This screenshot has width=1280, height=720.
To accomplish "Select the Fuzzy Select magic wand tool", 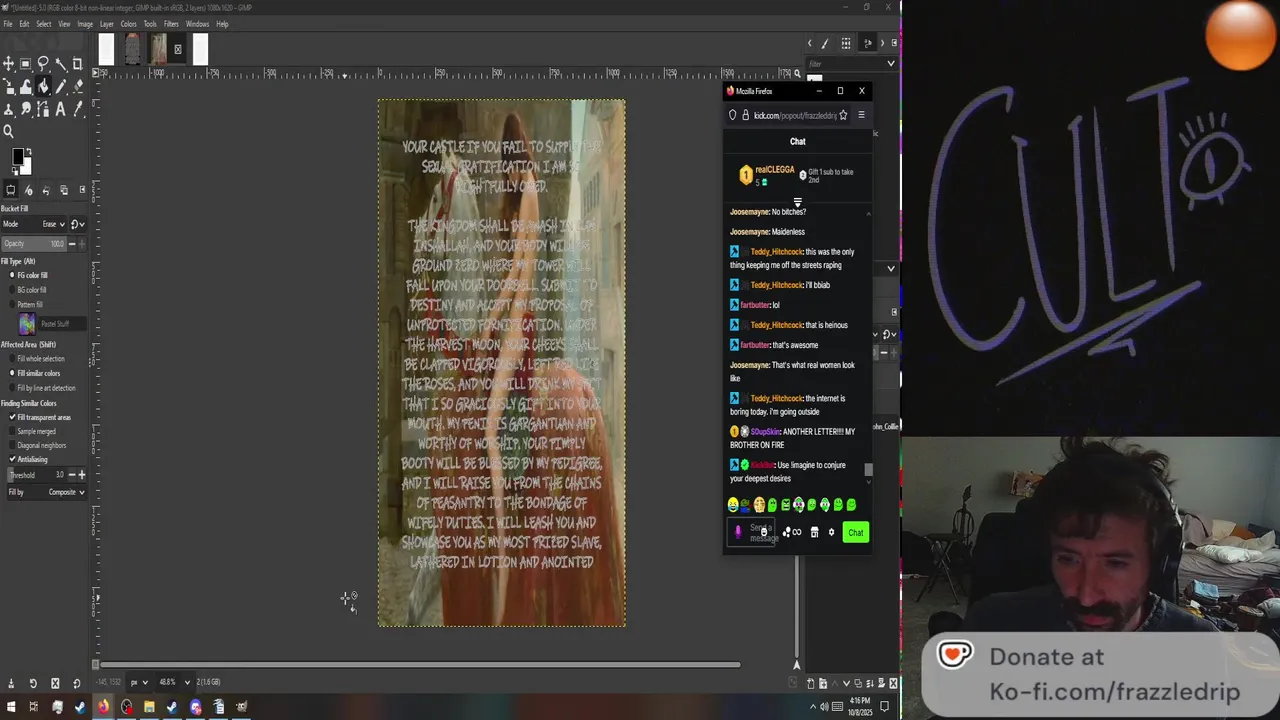I will click(61, 64).
